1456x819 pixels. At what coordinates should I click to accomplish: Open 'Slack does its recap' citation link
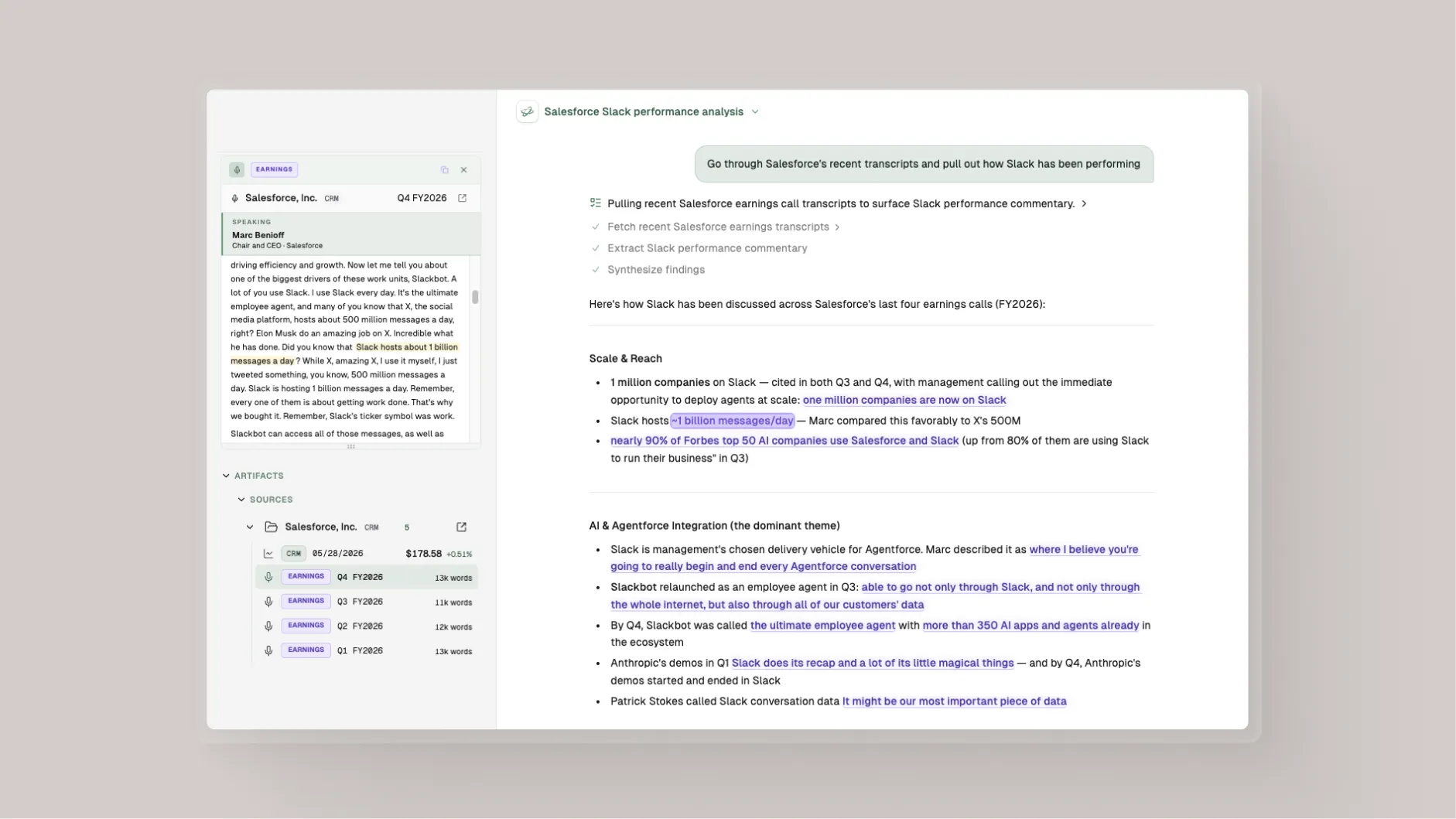(873, 664)
